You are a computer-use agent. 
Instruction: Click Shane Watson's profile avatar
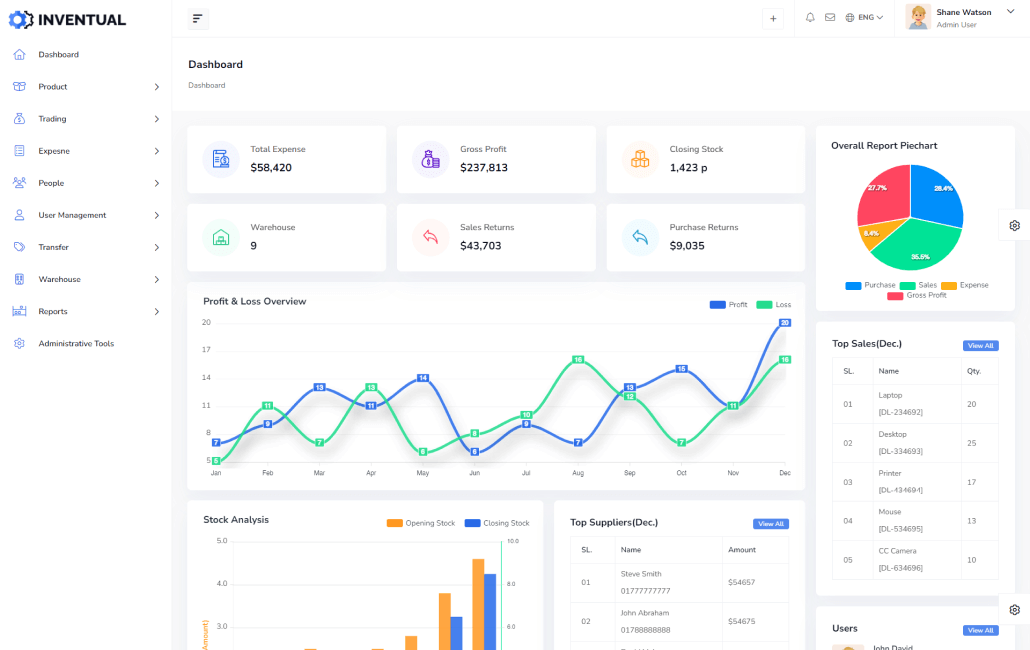pyautogui.click(x=918, y=17)
